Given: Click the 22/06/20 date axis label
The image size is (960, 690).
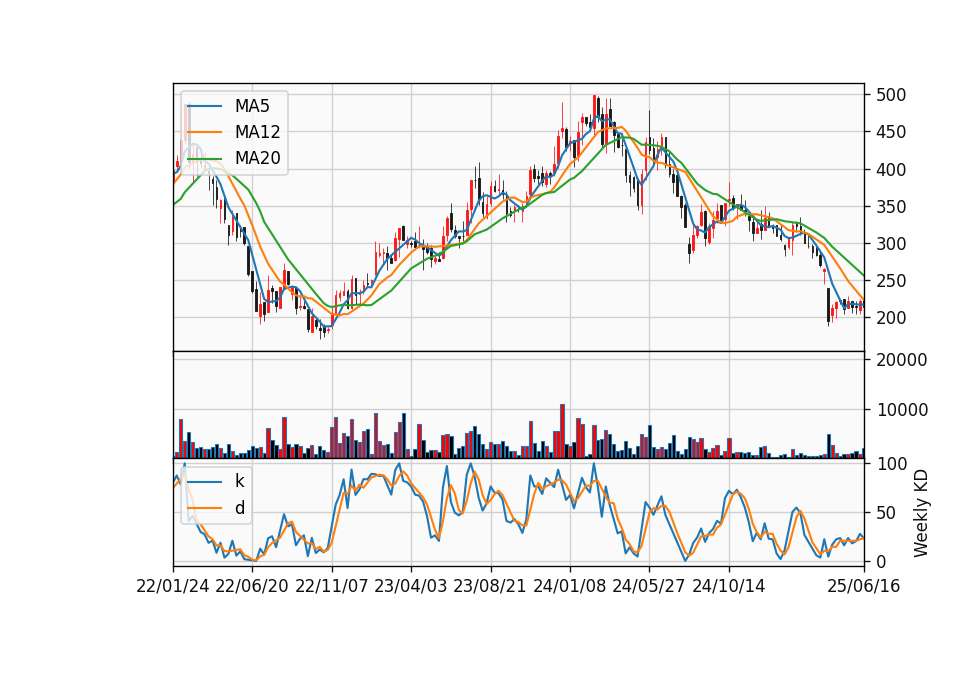Looking at the screenshot, I should (252, 586).
